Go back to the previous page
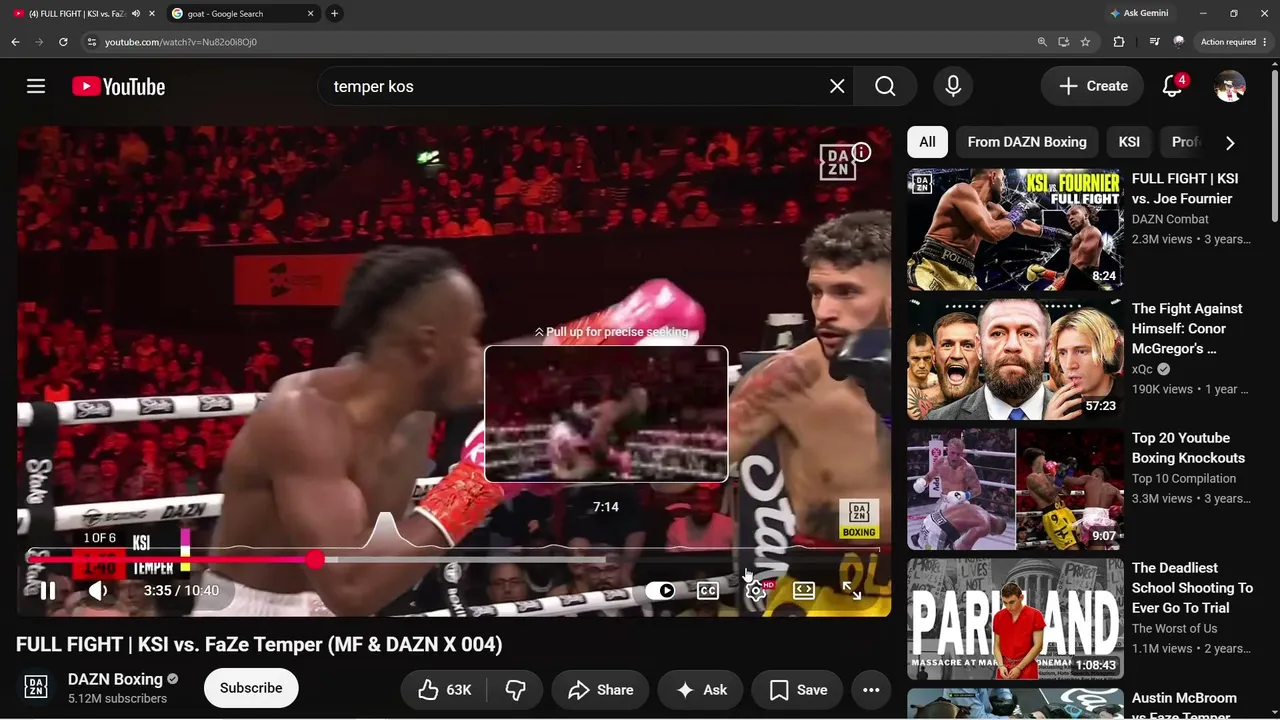 pyautogui.click(x=15, y=42)
